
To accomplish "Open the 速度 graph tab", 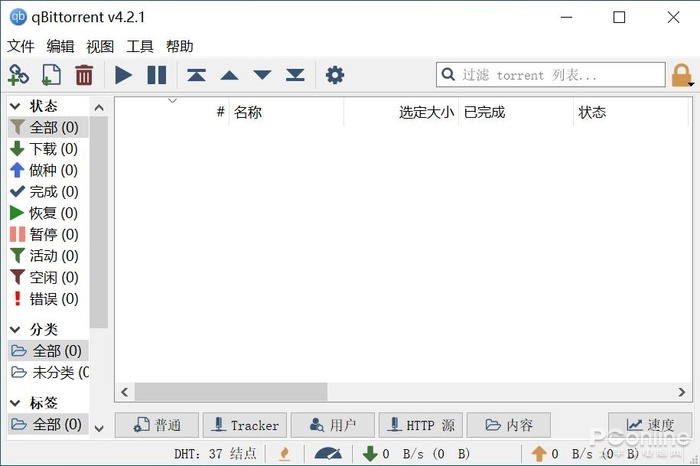I will [x=650, y=425].
